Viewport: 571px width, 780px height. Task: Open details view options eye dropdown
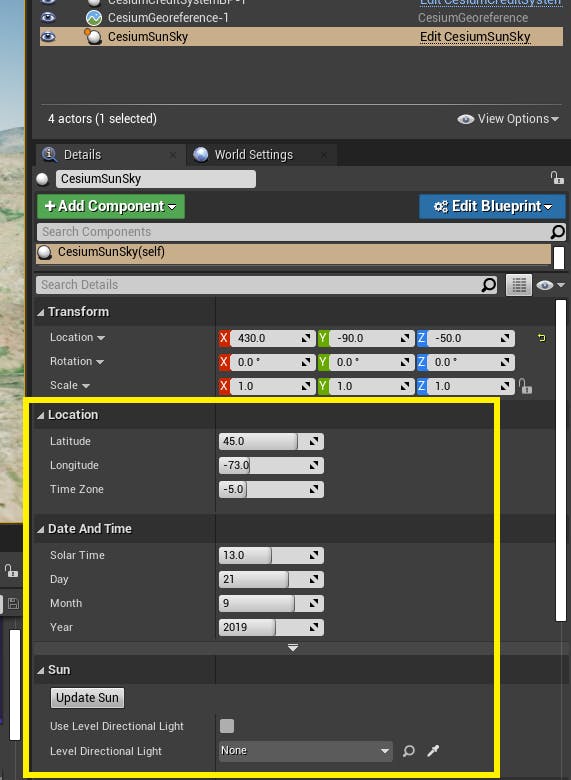550,285
